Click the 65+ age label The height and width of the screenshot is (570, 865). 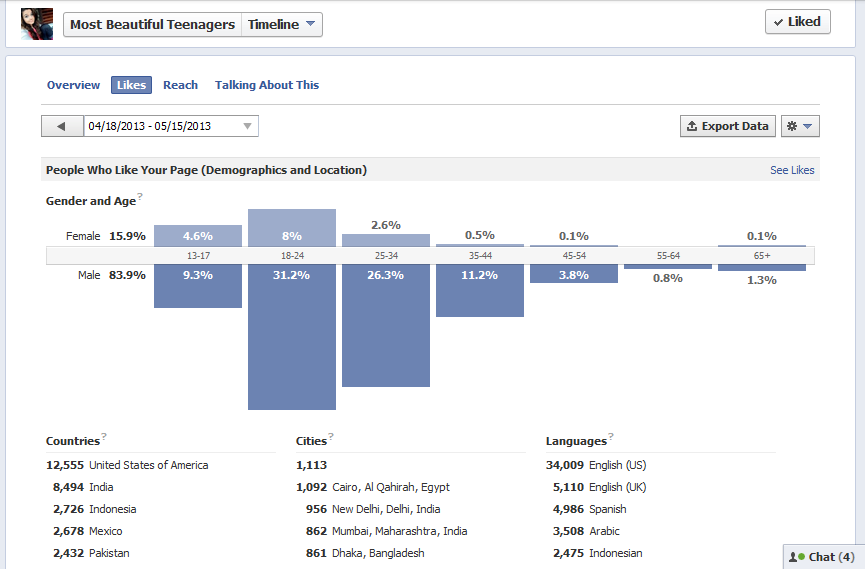(x=762, y=256)
